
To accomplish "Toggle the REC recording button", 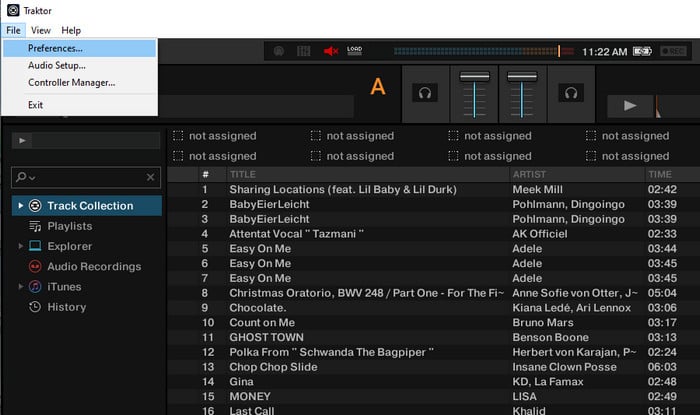I will [x=673, y=51].
